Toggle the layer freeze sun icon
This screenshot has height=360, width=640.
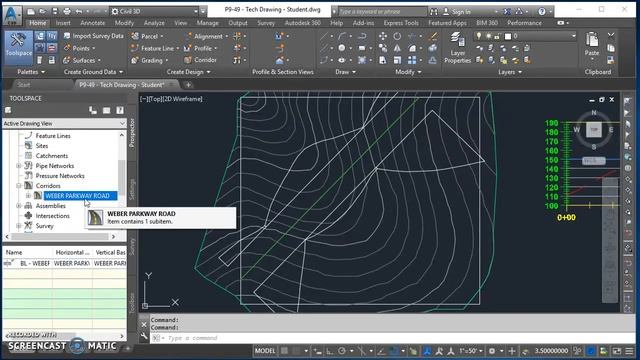pyautogui.click(x=488, y=36)
